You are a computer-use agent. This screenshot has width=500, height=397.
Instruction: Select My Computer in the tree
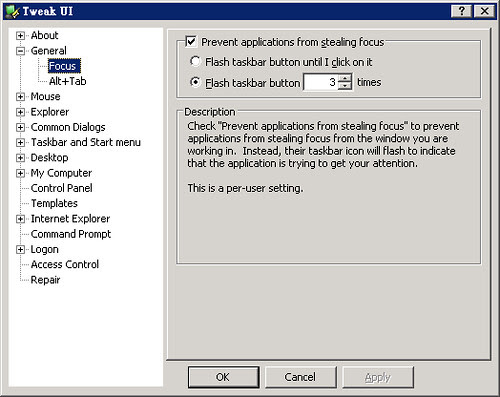click(61, 173)
